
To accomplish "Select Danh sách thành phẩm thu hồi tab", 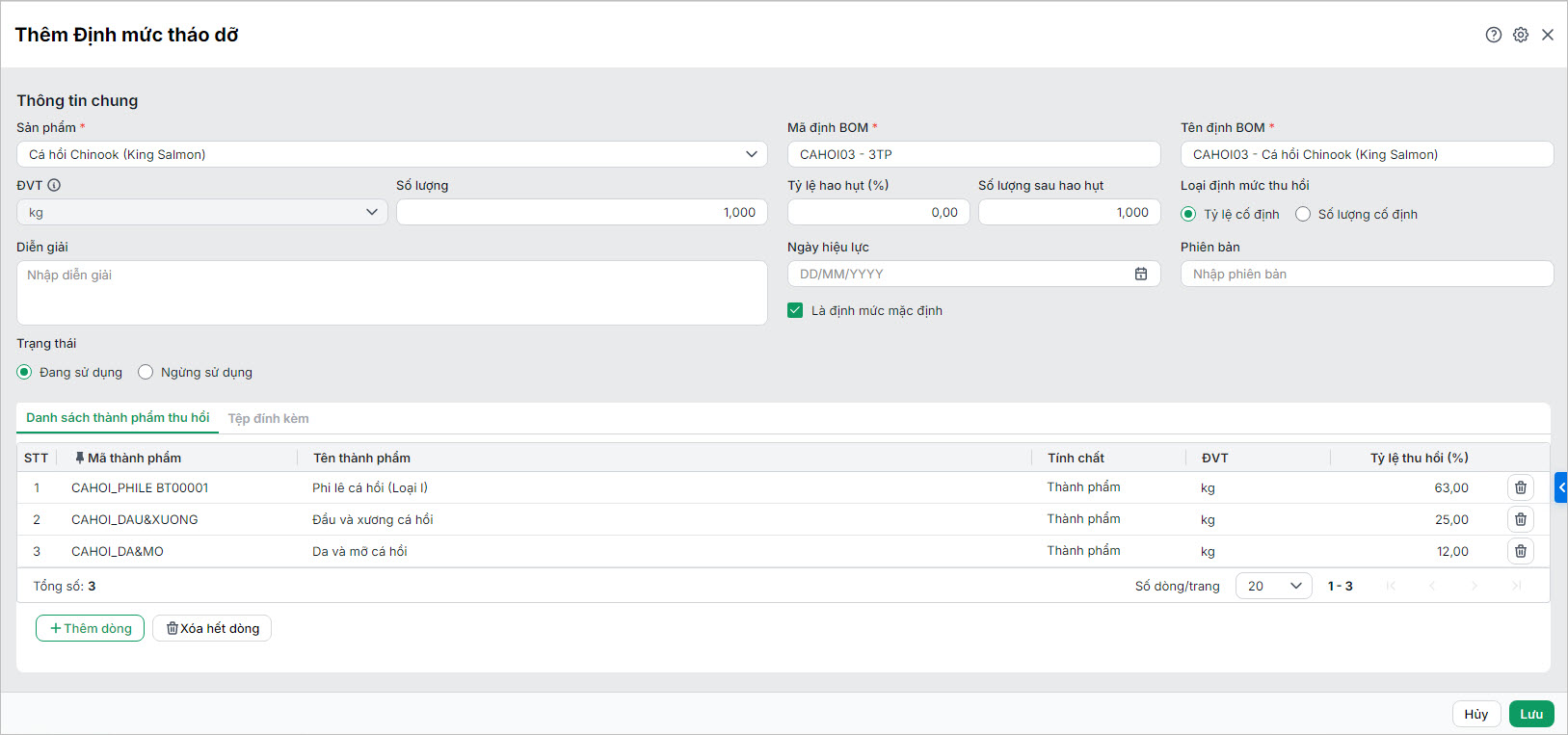I will [118, 417].
